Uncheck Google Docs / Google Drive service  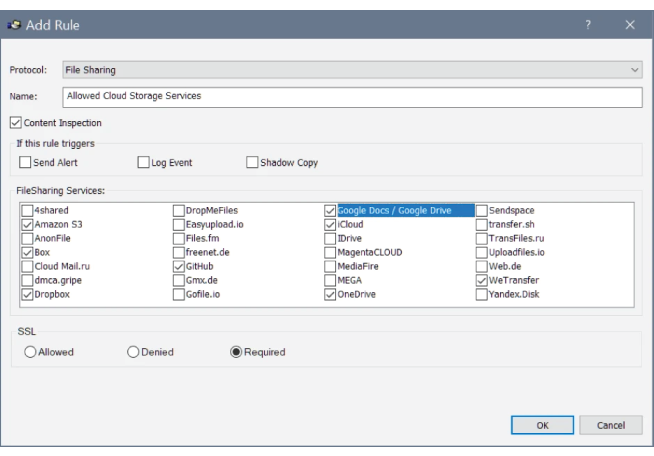pos(330,210)
